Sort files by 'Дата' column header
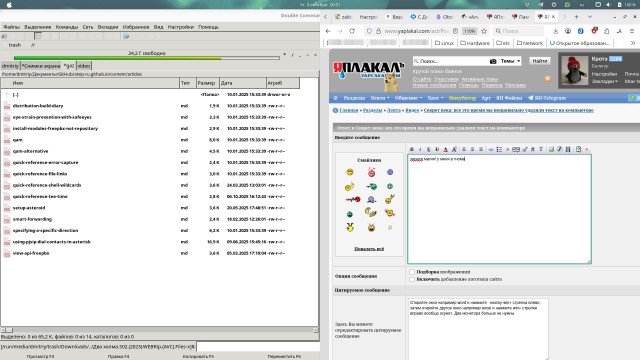Screen dimensions: 640x360 coord(243,83)
